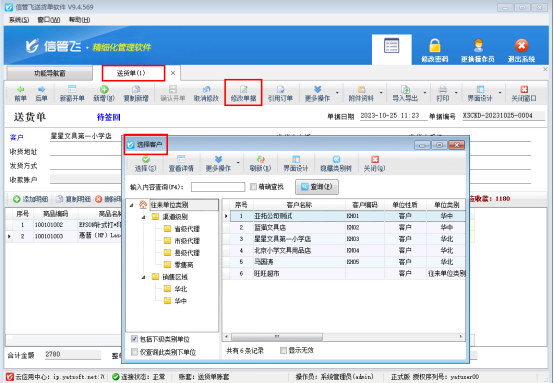Click the 复制新增 toolbar icon
This screenshot has width=554, height=383.
coord(136,93)
